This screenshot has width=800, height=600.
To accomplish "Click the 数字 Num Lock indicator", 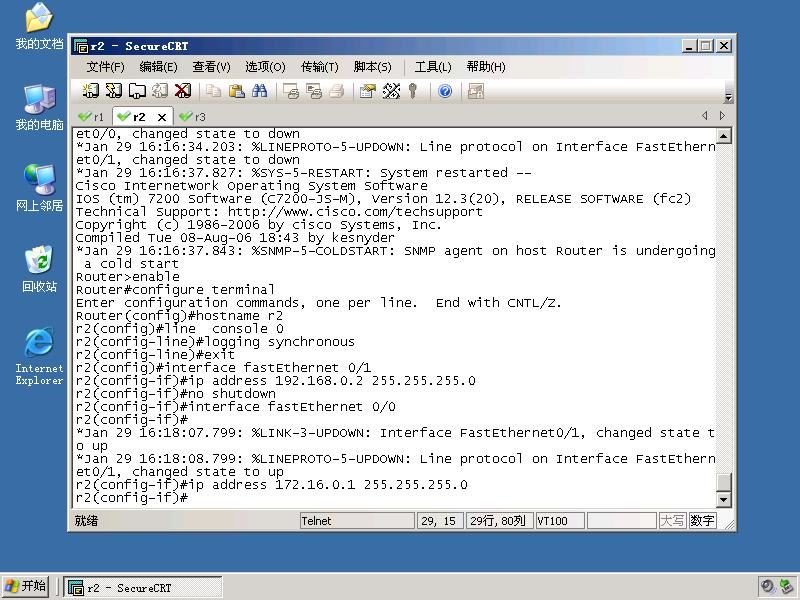I will click(702, 520).
